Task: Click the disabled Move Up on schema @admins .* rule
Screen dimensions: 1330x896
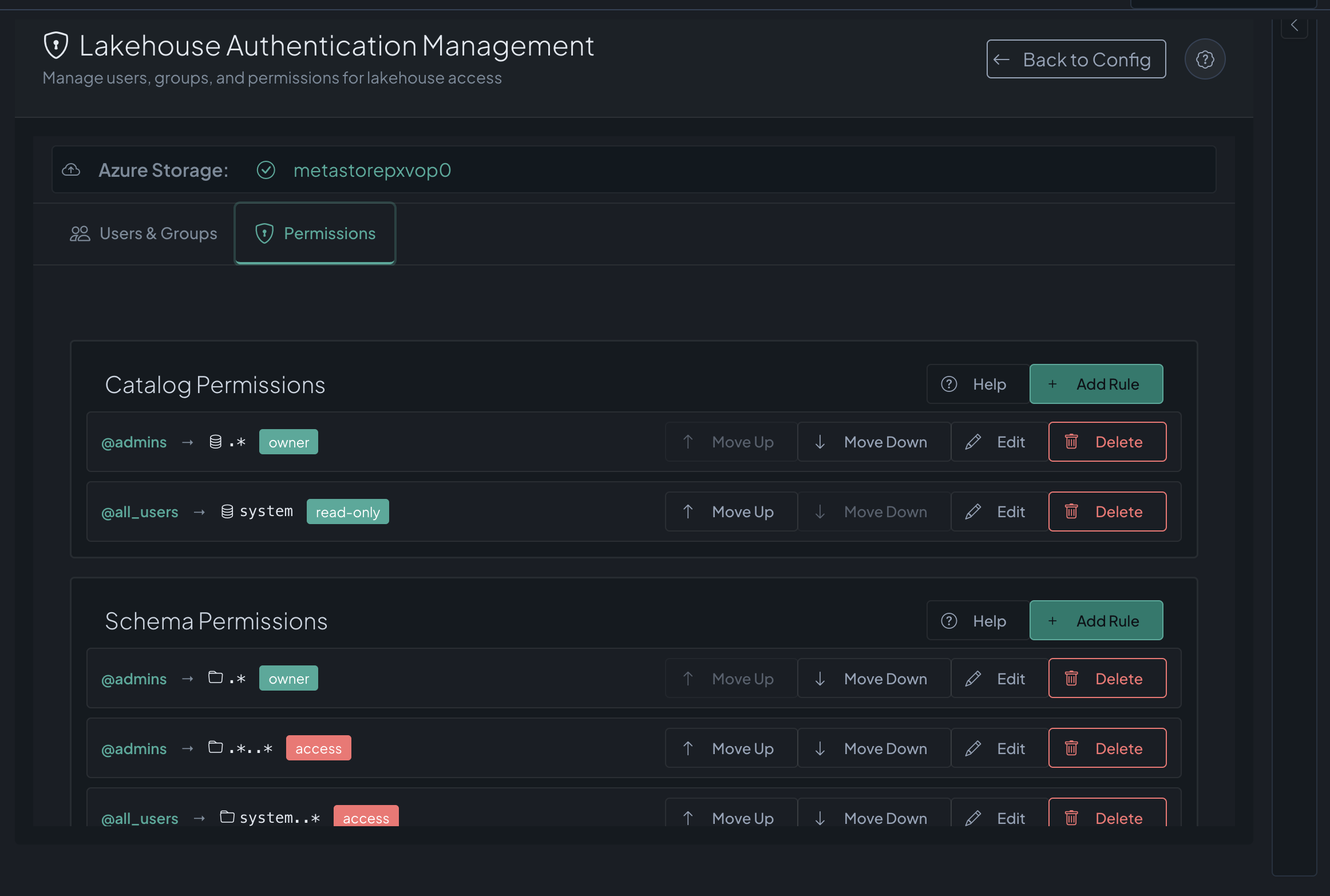Action: pyautogui.click(x=731, y=679)
